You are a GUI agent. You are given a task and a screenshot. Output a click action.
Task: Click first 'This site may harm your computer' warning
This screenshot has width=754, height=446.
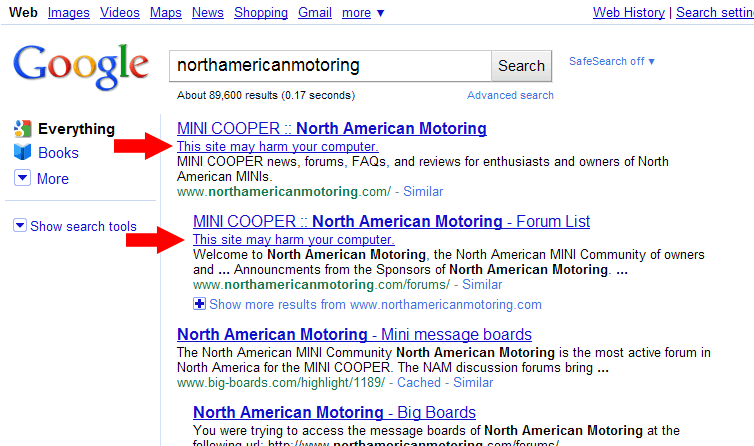click(278, 147)
